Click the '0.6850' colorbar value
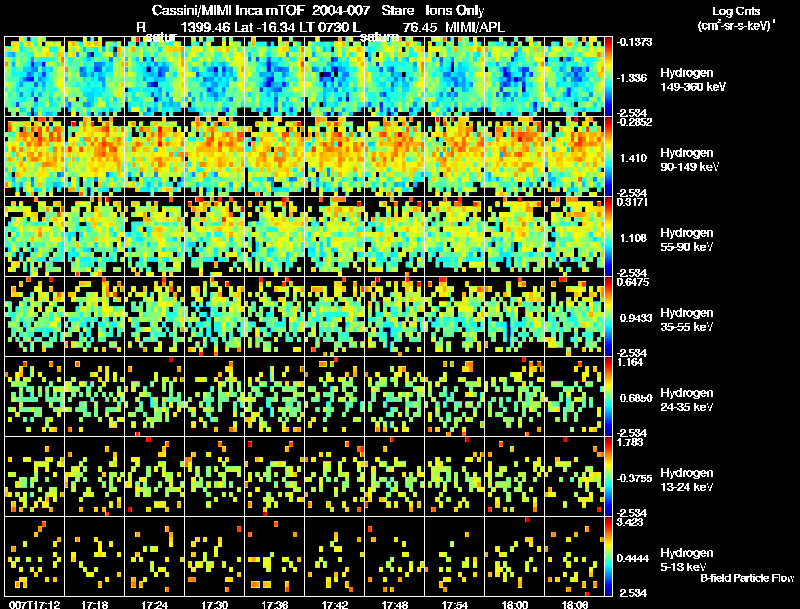The height and width of the screenshot is (609, 800). pos(636,398)
